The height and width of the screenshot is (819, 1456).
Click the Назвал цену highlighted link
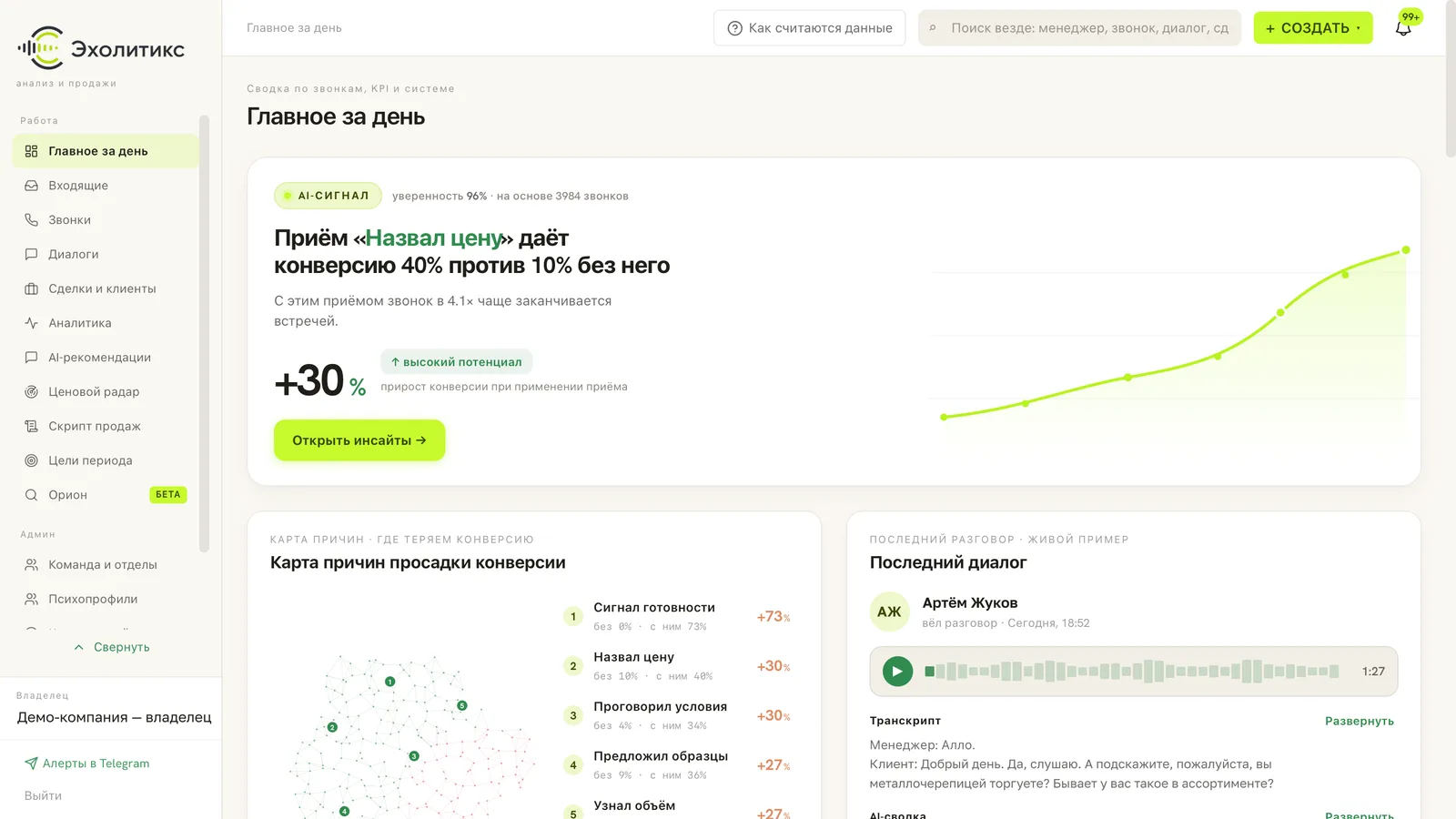pos(433,238)
